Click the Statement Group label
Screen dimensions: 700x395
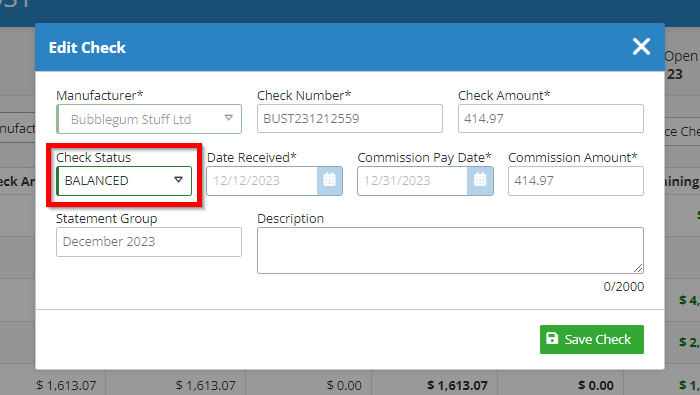point(106,219)
